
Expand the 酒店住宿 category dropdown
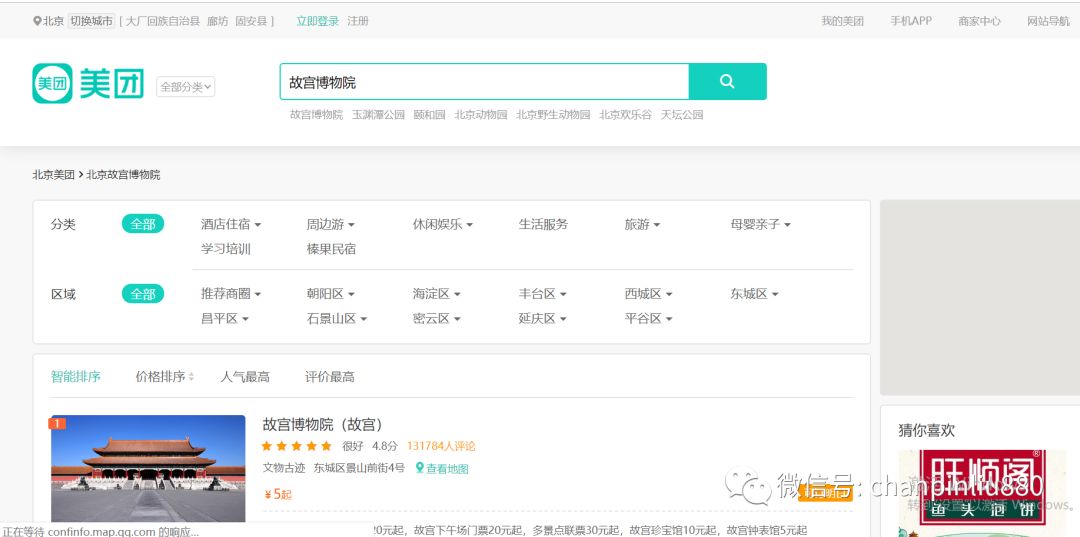coord(231,224)
